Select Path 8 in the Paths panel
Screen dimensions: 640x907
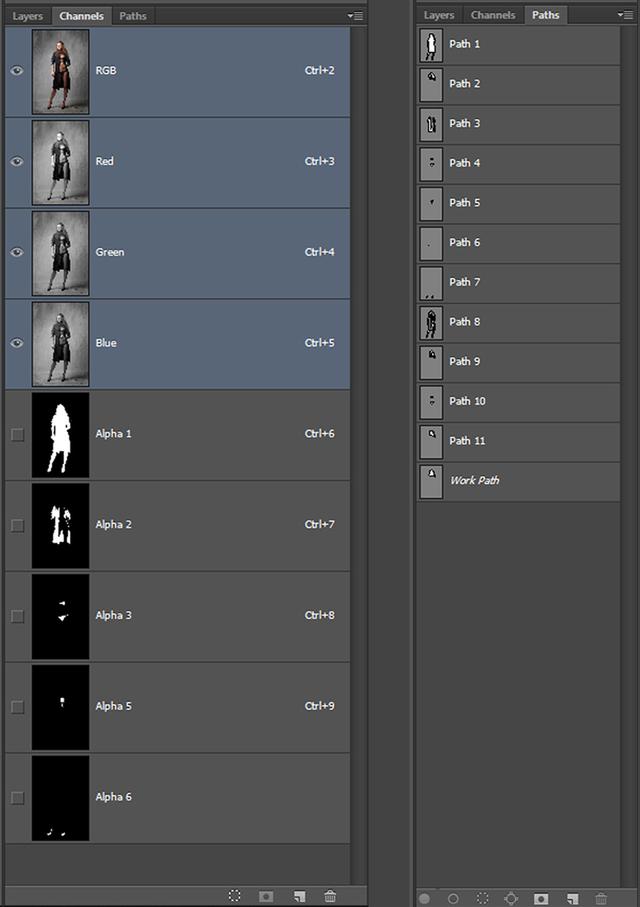[x=518, y=322]
